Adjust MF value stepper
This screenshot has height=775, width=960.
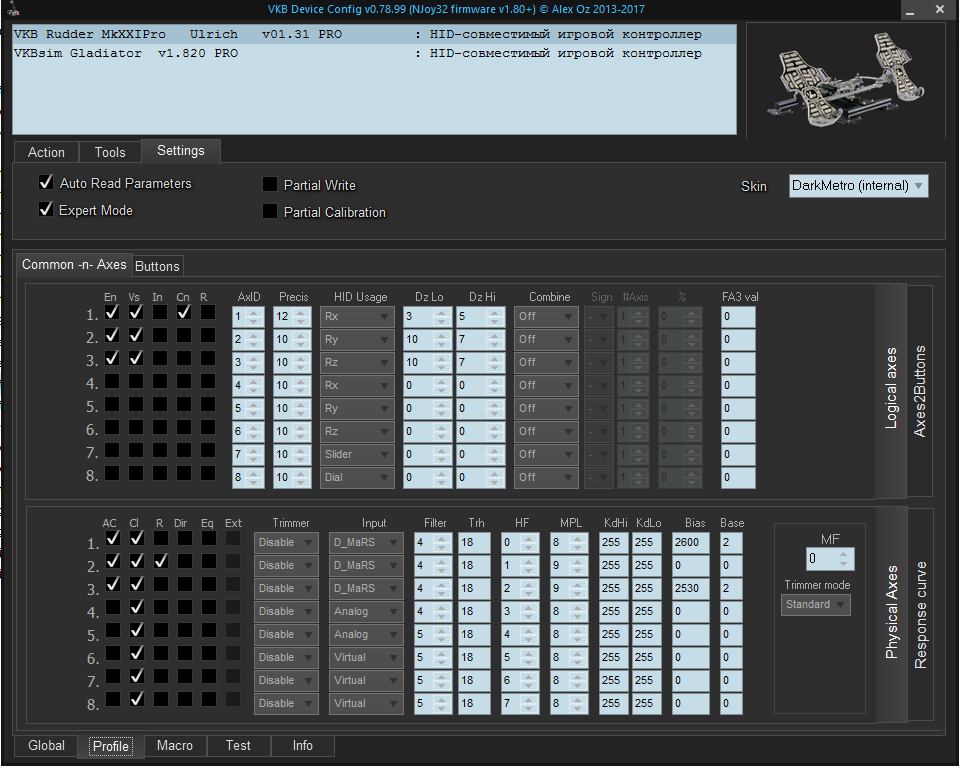coord(844,558)
